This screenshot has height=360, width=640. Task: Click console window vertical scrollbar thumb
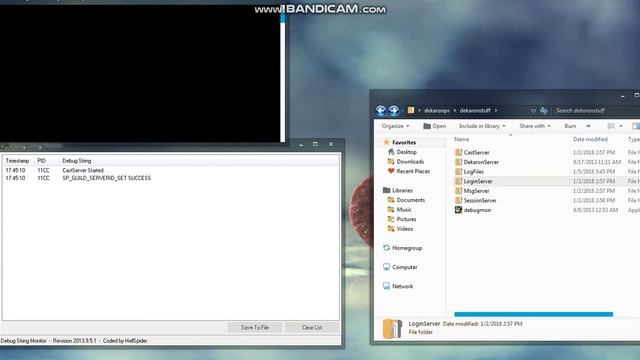[282, 16]
